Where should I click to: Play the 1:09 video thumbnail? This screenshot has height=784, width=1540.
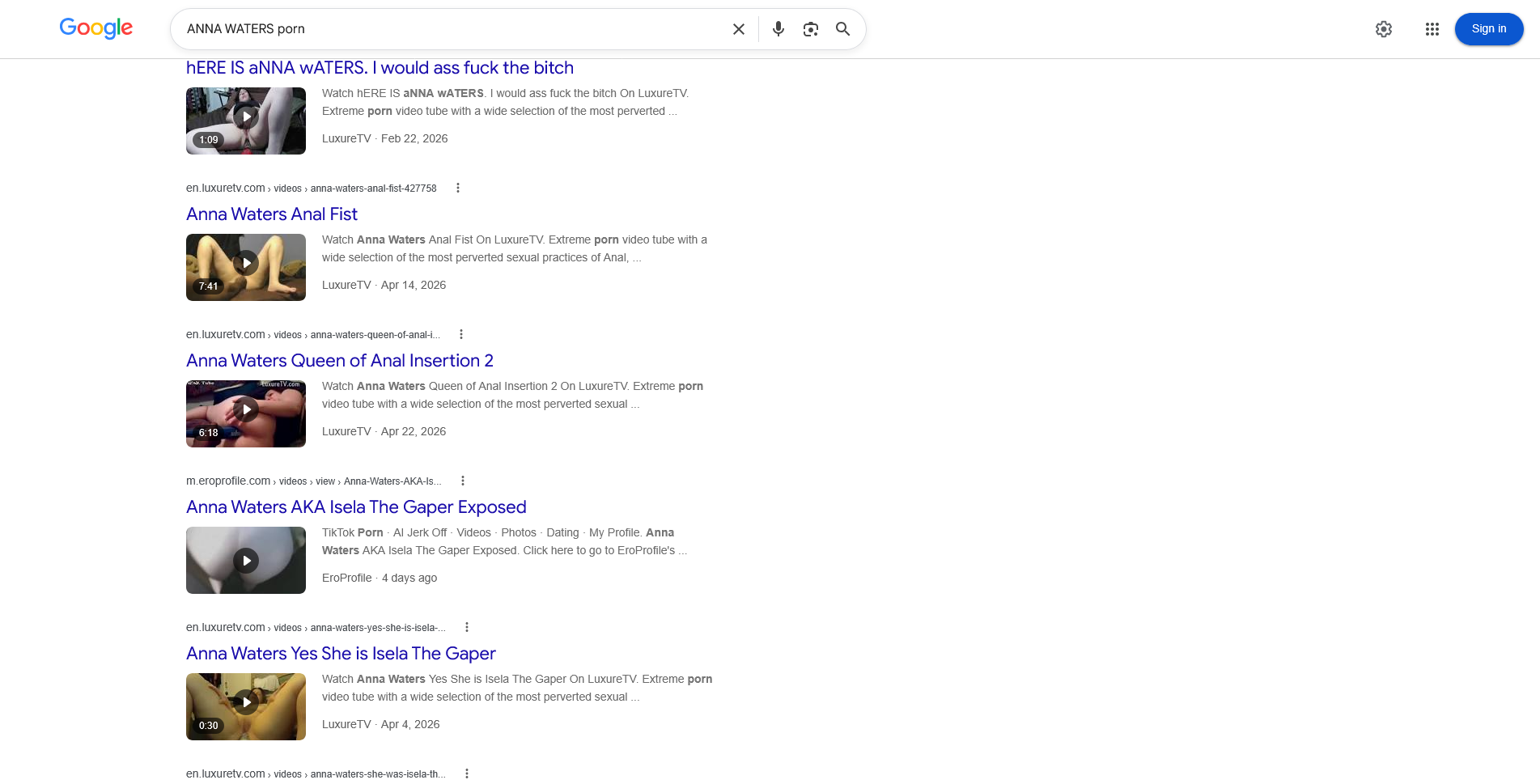(246, 121)
